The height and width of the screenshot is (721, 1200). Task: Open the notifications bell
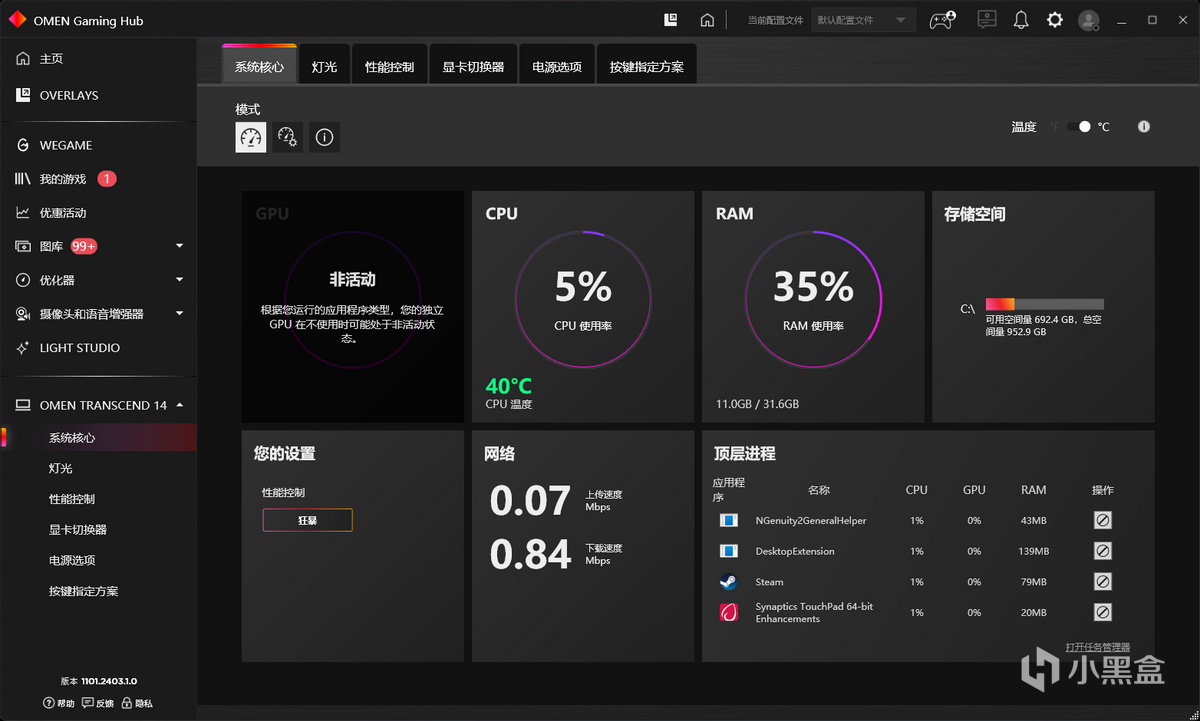[1021, 19]
